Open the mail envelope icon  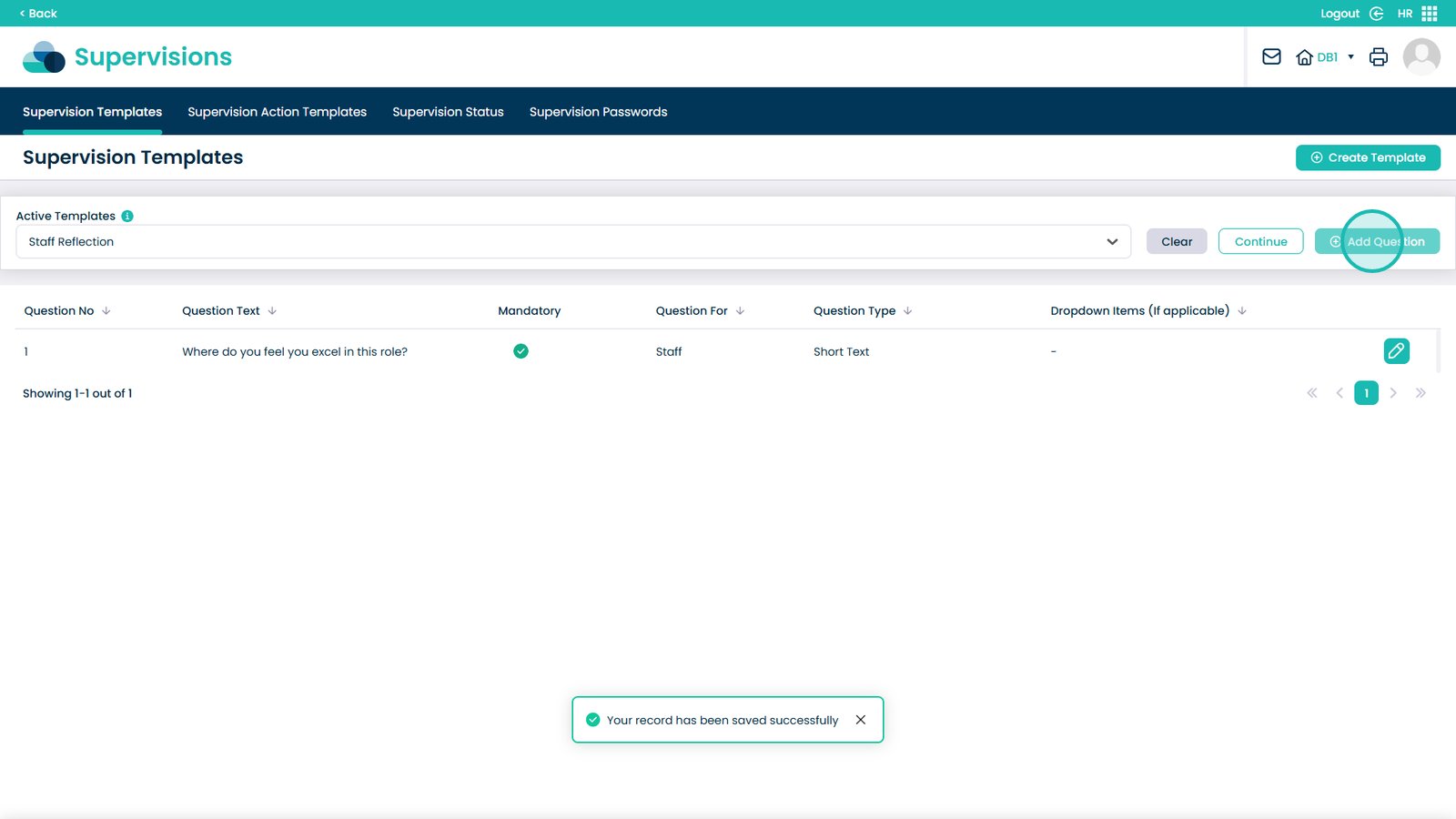1271,56
